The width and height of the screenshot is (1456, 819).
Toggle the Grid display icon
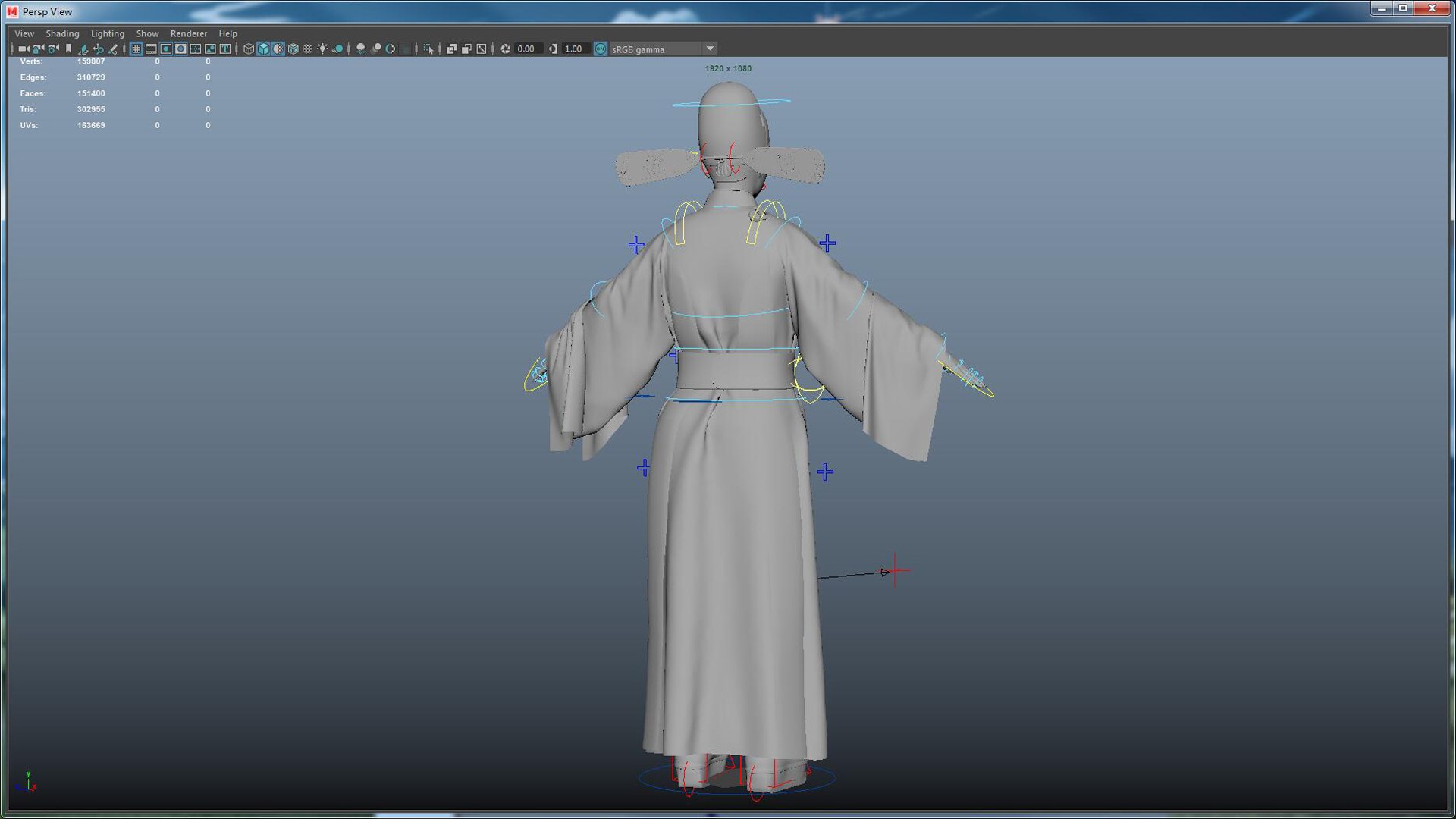click(x=136, y=49)
